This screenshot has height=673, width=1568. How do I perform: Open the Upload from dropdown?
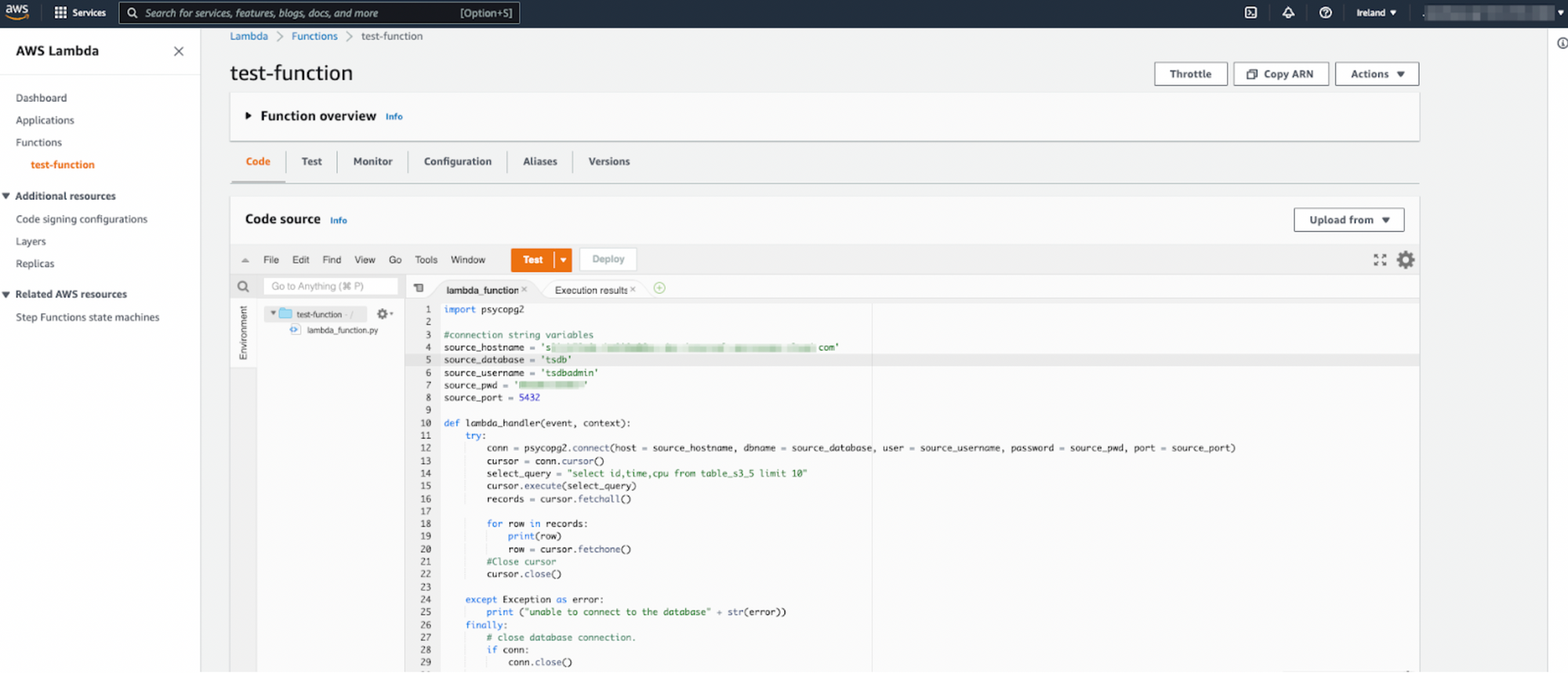1348,220
